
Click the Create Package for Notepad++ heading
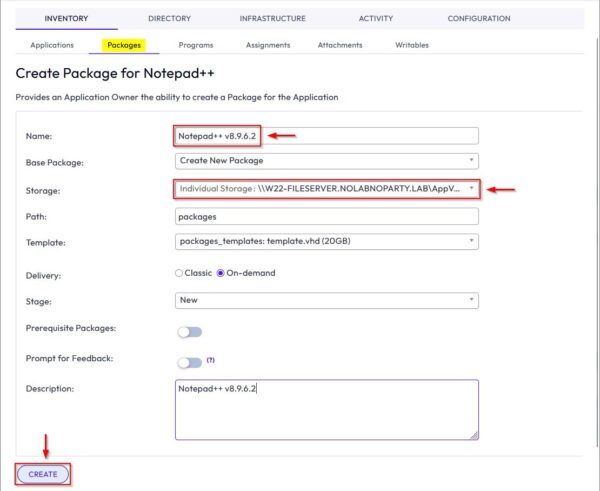pos(115,73)
